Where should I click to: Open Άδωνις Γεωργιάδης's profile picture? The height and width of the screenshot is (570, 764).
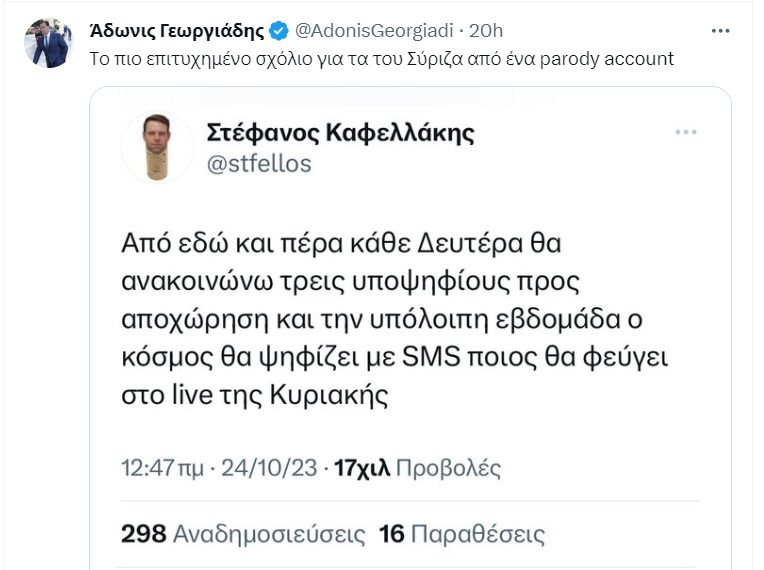(48, 44)
